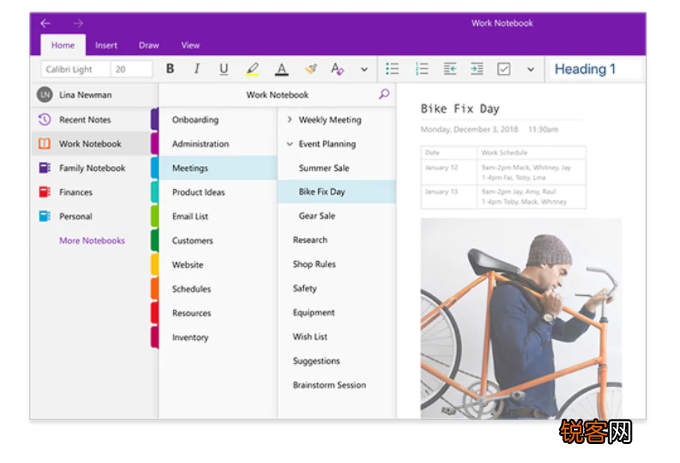Open more paragraph options chevron
Screen dimensions: 680x463
point(530,69)
